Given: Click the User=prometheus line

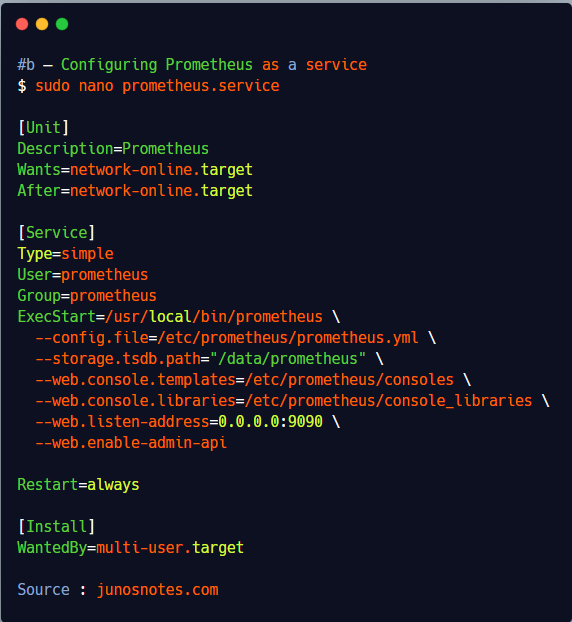Looking at the screenshot, I should click(83, 275).
